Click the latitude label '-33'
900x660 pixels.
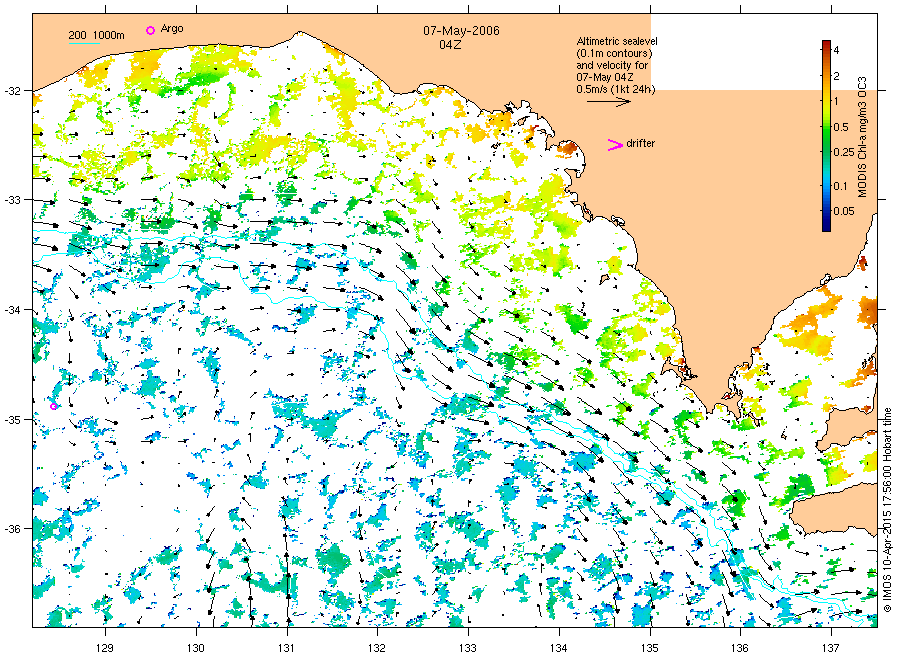12,200
